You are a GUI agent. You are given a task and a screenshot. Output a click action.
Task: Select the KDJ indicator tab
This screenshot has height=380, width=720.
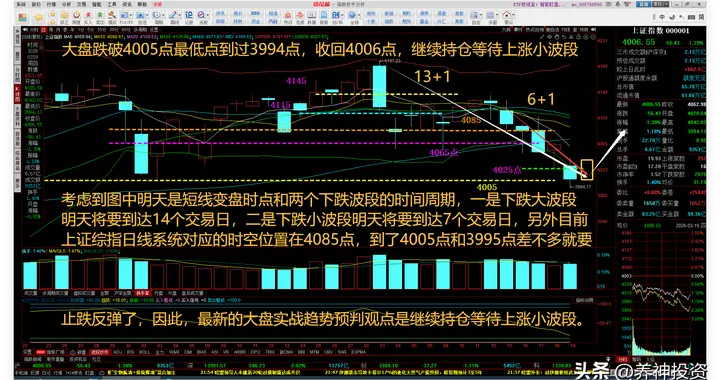(x=118, y=352)
